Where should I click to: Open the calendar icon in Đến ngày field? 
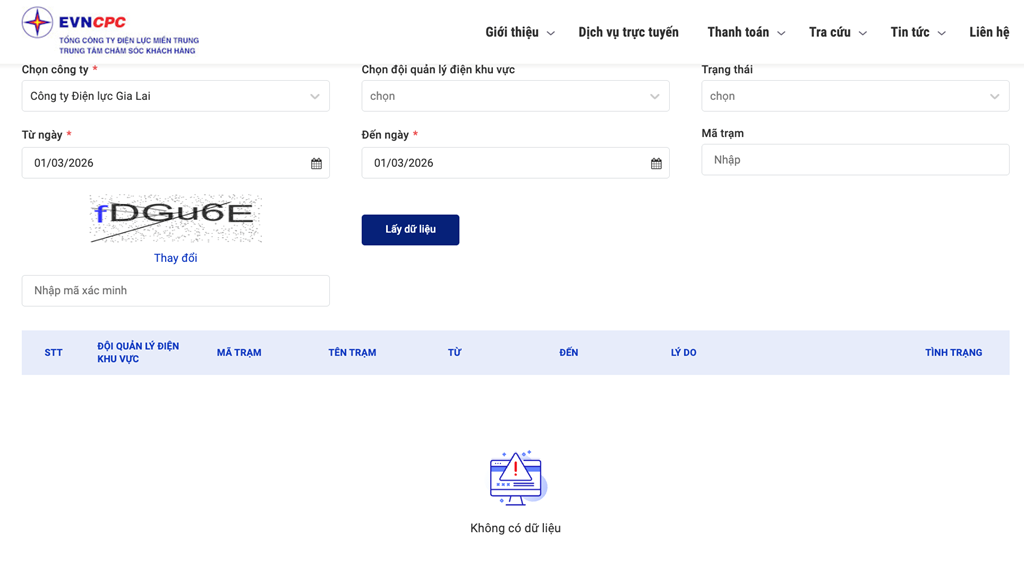[x=656, y=163]
